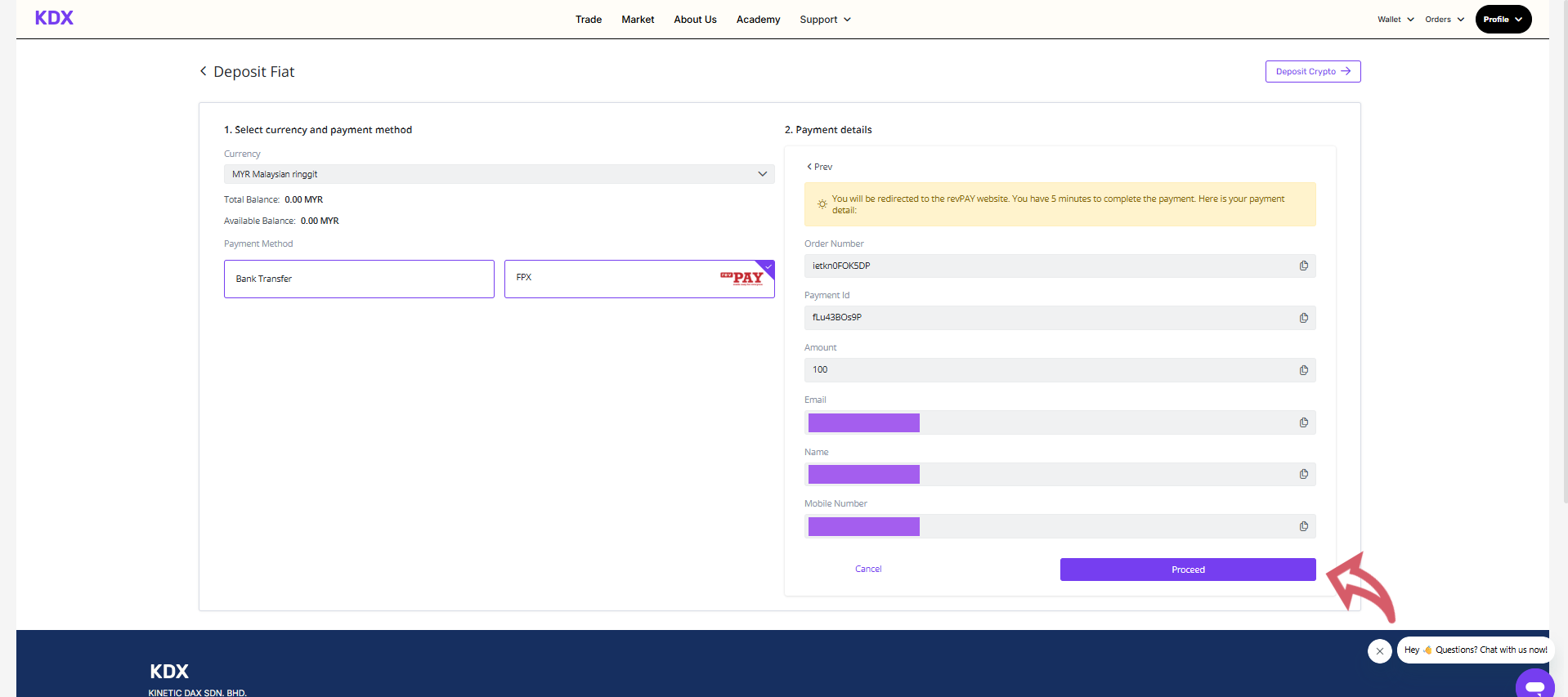Go back using Deposit Fiat arrow
The width and height of the screenshot is (1568, 697).
[x=204, y=71]
